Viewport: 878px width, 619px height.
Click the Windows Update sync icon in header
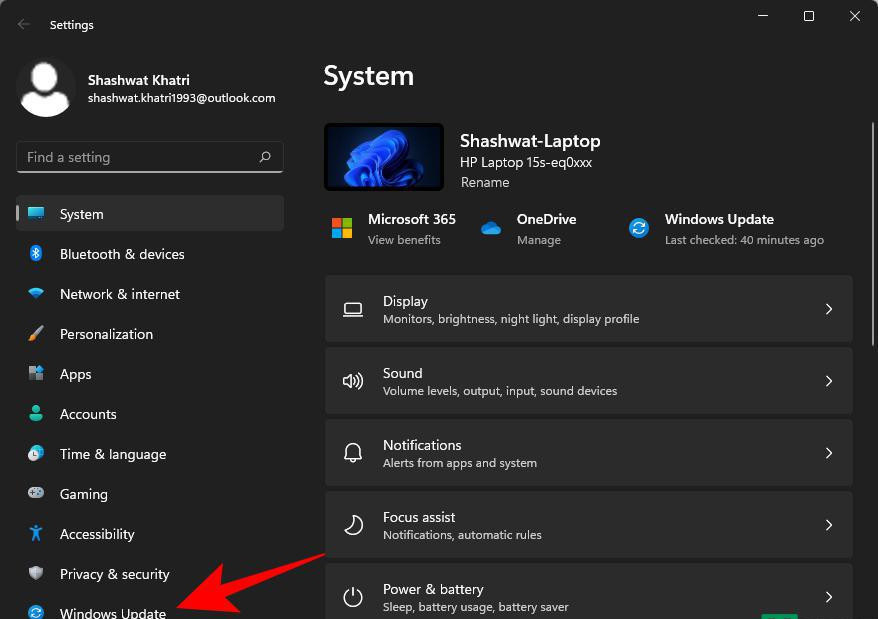639,229
